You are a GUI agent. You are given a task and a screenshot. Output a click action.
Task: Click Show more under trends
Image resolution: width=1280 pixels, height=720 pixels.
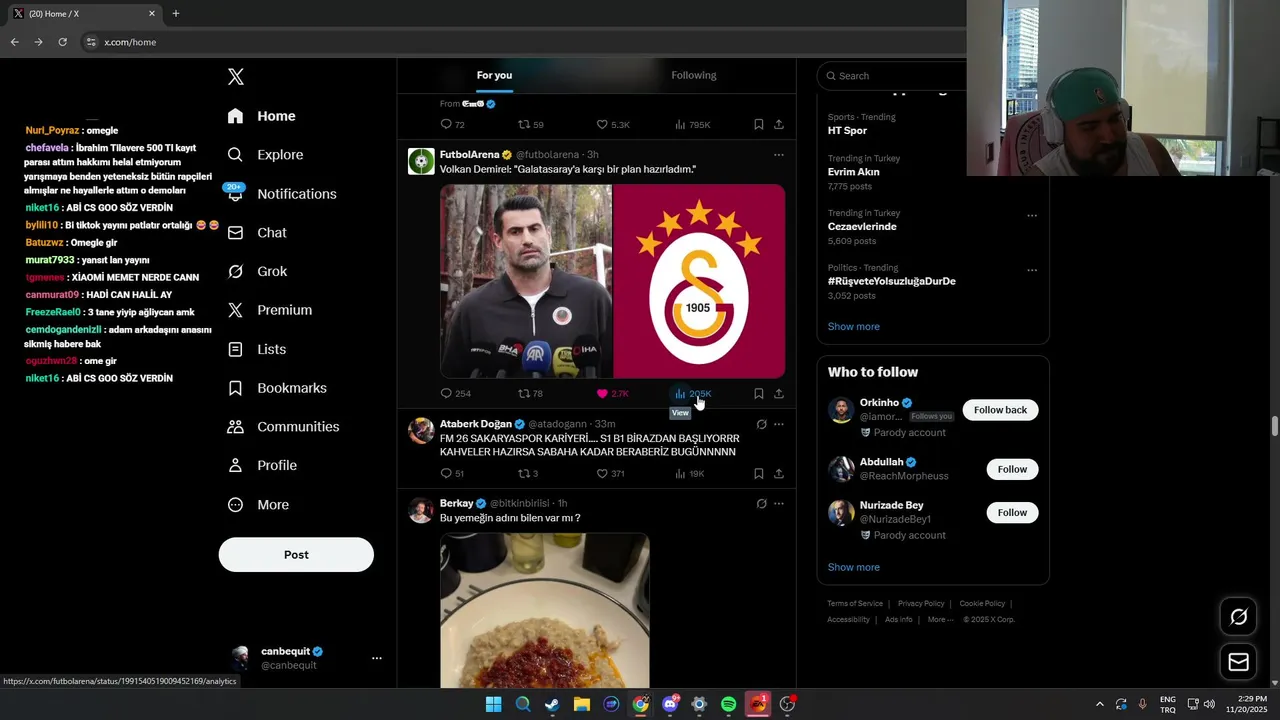[853, 326]
